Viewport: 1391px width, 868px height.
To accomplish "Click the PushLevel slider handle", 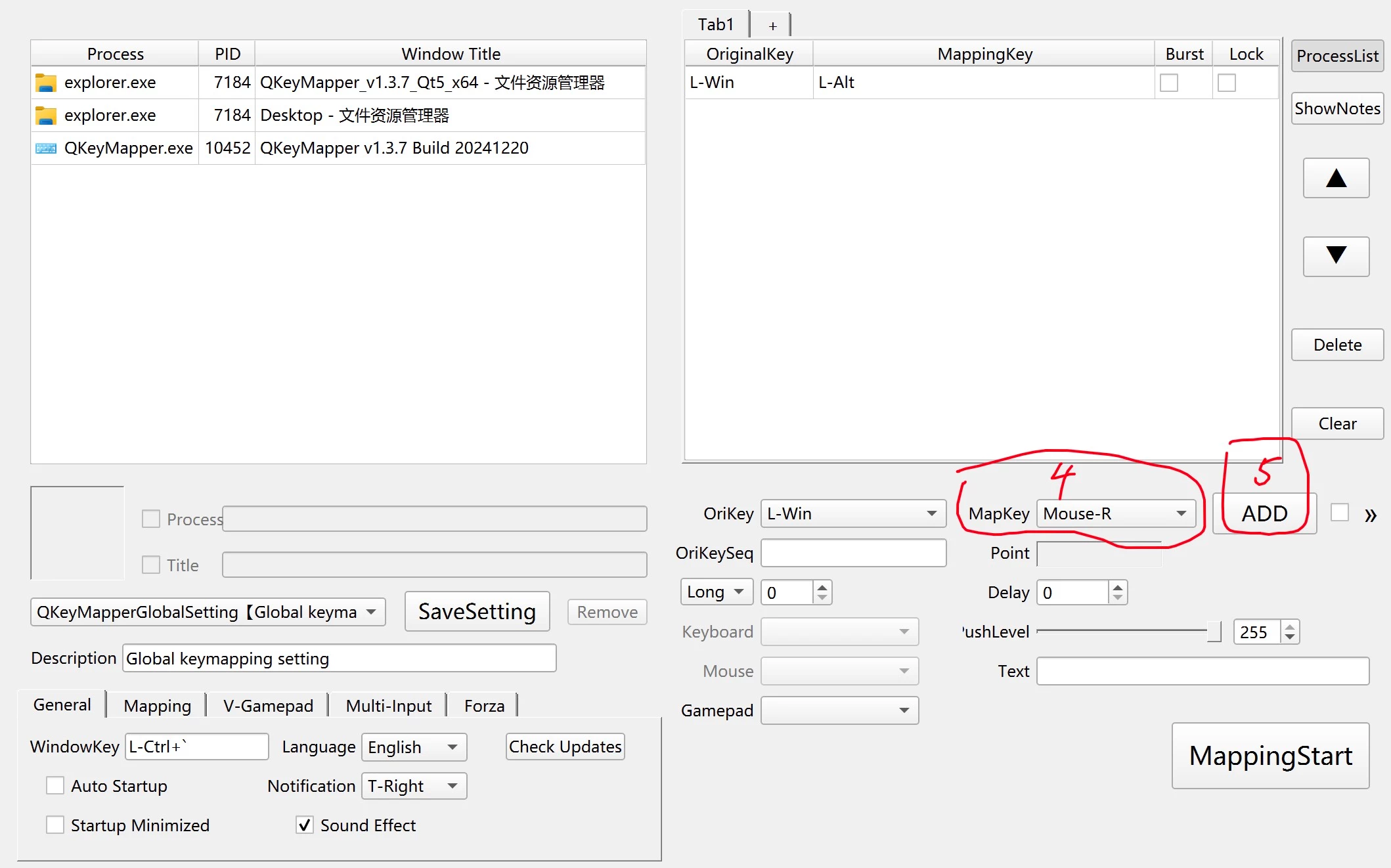I will coord(1214,632).
